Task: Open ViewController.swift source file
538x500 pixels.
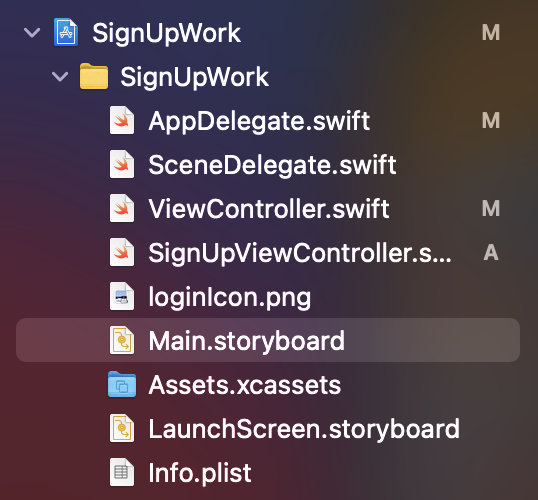Action: coord(269,209)
